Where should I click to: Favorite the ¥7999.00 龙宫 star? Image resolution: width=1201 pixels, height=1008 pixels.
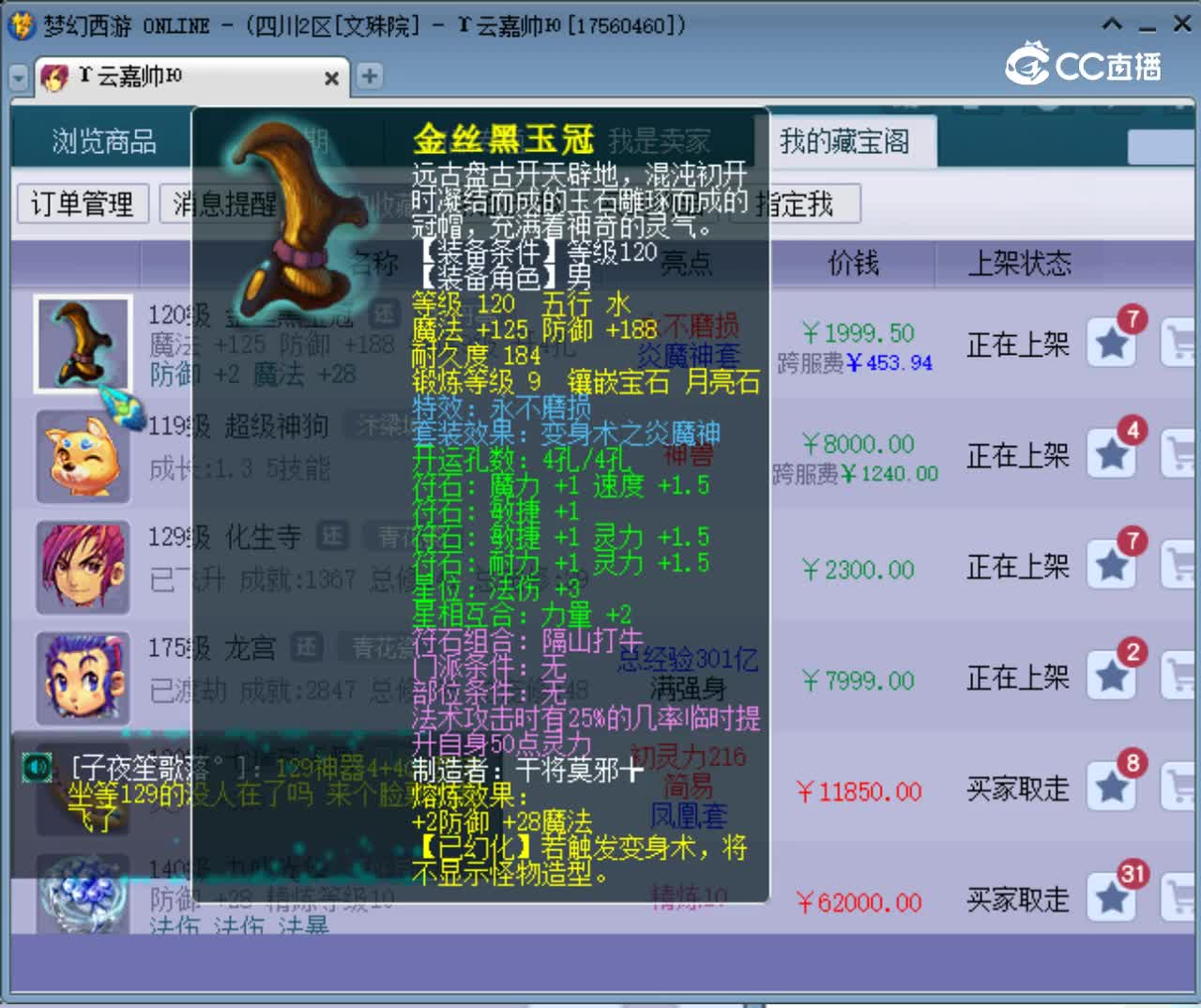coord(1113,676)
